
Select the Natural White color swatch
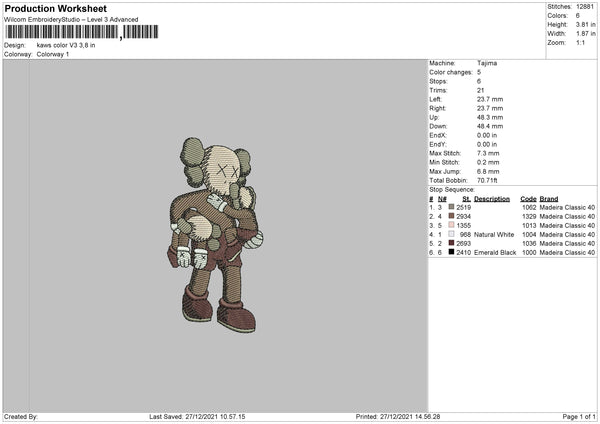pos(452,234)
